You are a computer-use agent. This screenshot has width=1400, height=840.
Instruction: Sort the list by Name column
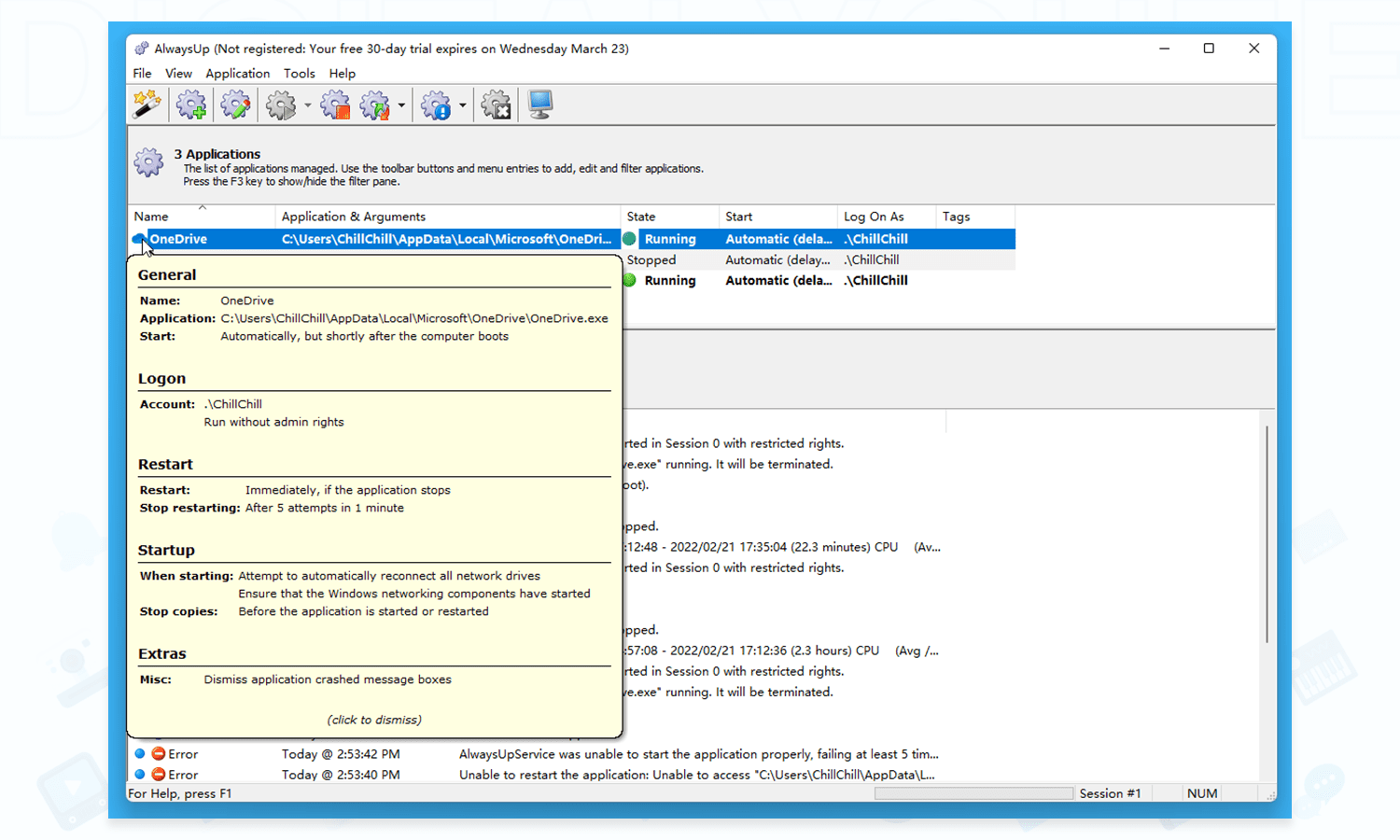point(202,217)
